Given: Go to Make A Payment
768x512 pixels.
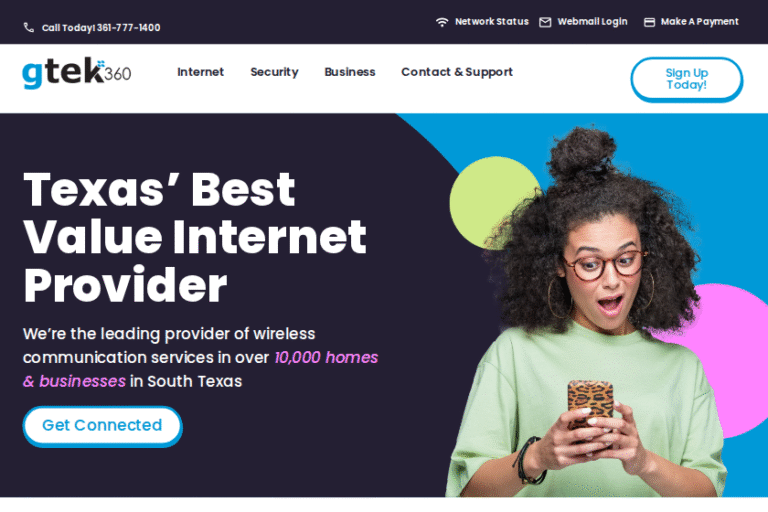Looking at the screenshot, I should [699, 22].
